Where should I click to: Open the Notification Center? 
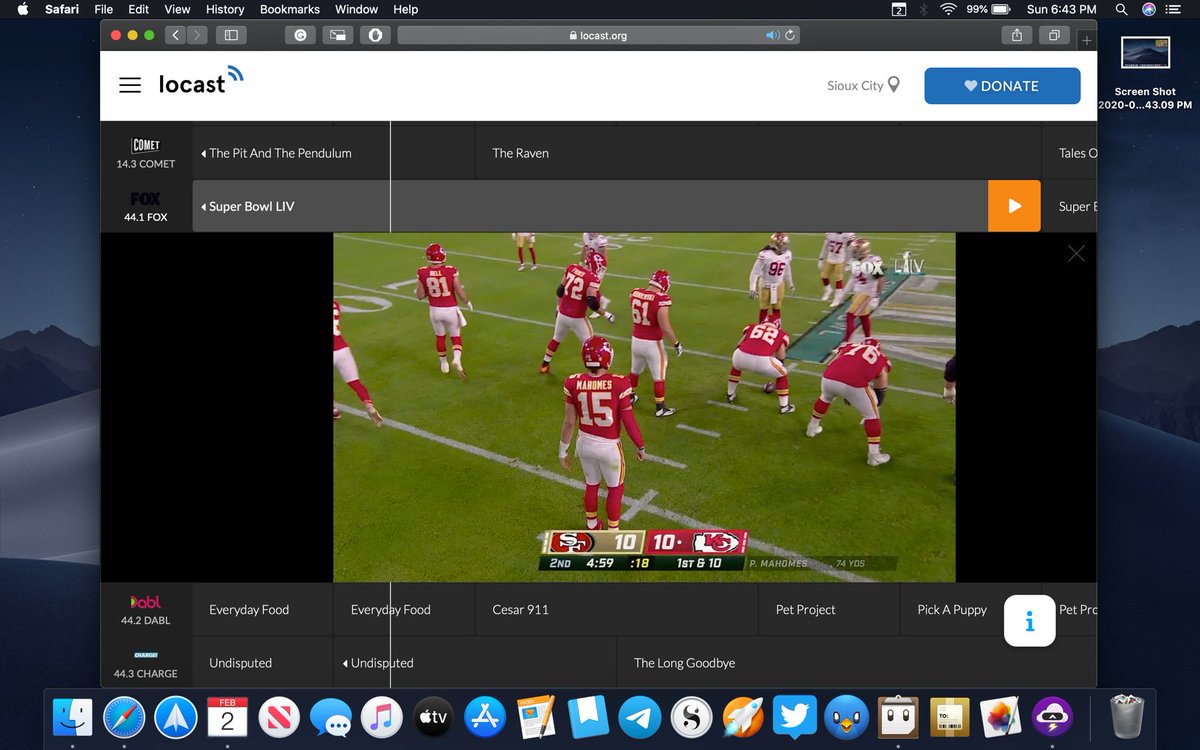tap(1174, 9)
